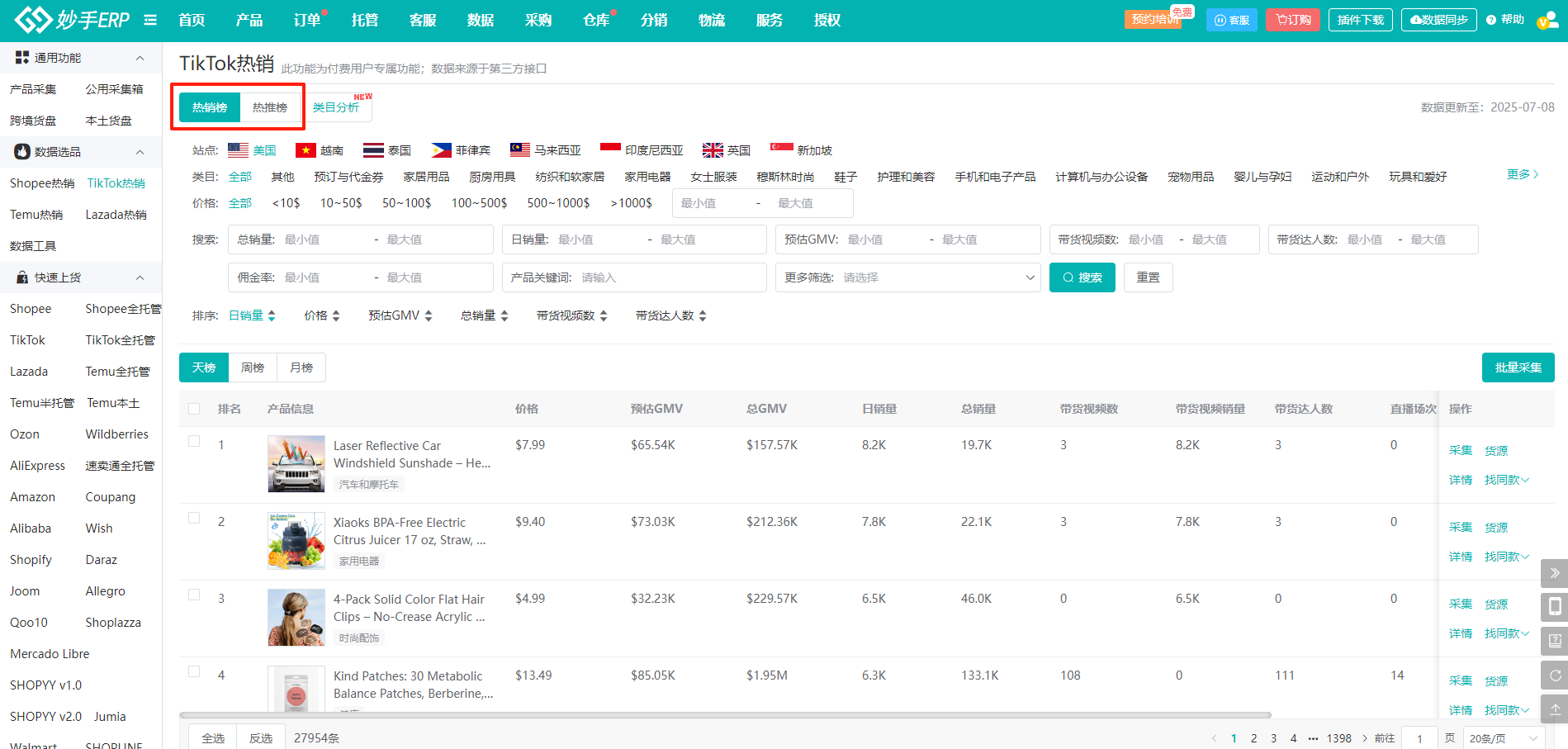Sort by 总销量 arrows
Viewport: 1568px width, 749px height.
tap(505, 315)
